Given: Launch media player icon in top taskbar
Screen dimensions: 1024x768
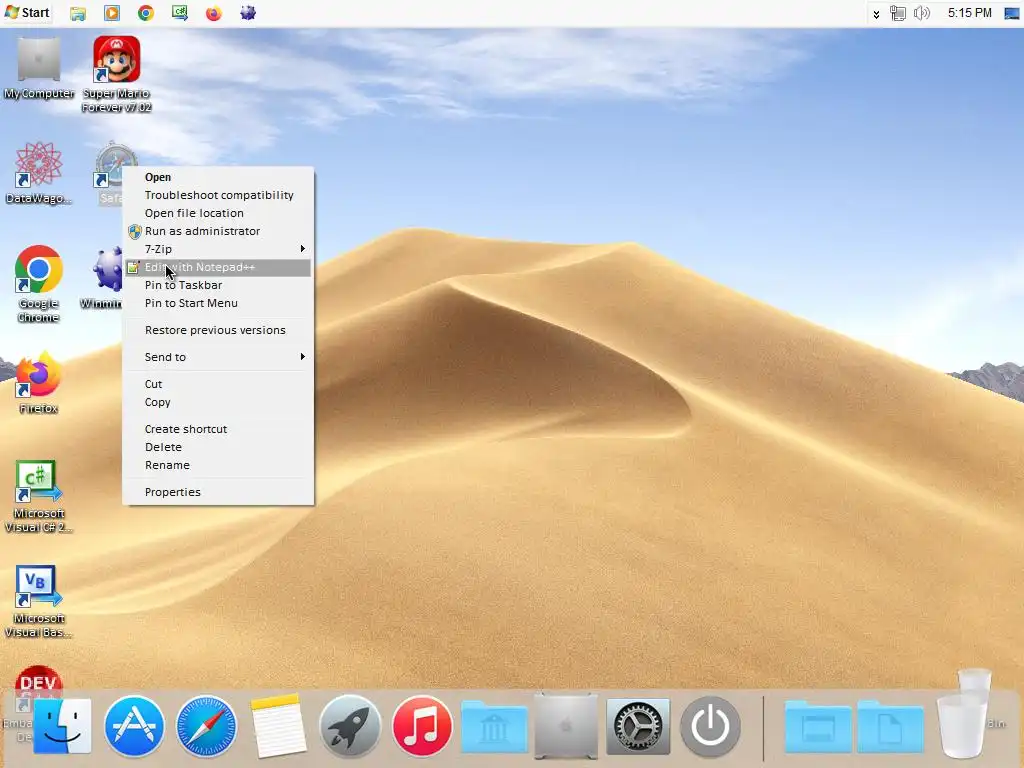Looking at the screenshot, I should tap(112, 13).
